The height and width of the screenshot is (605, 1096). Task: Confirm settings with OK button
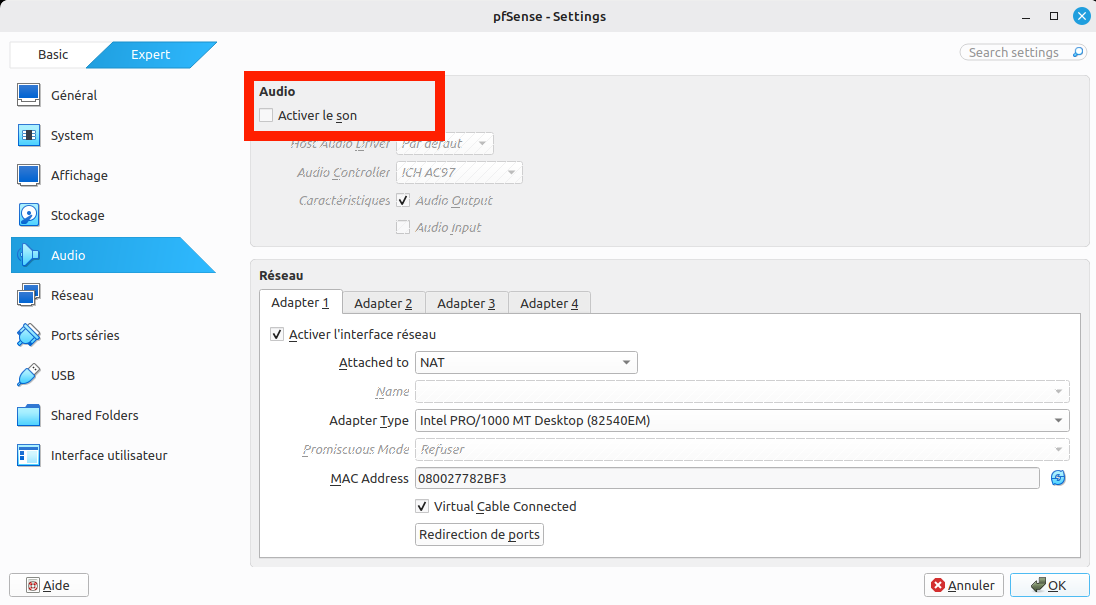click(x=1049, y=585)
